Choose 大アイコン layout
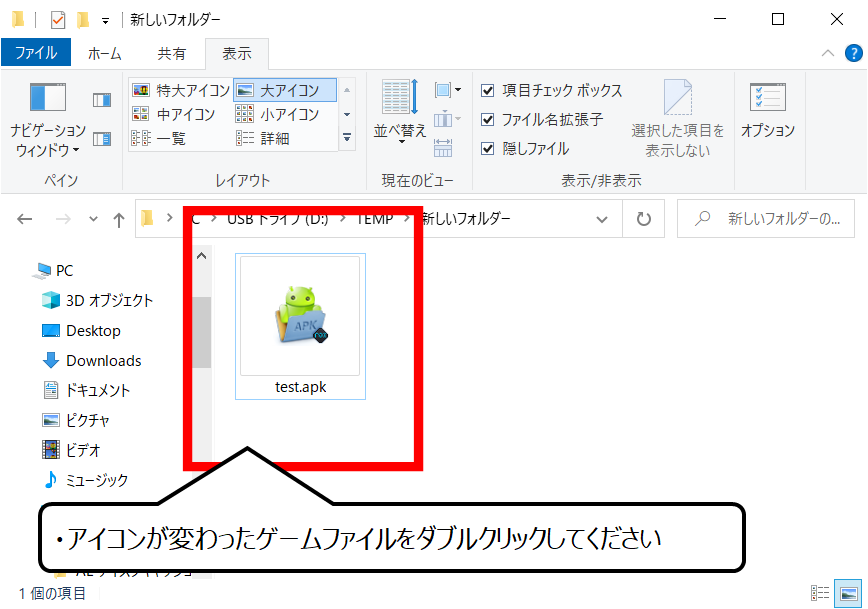Screen dimensions: 868x609 285,90
